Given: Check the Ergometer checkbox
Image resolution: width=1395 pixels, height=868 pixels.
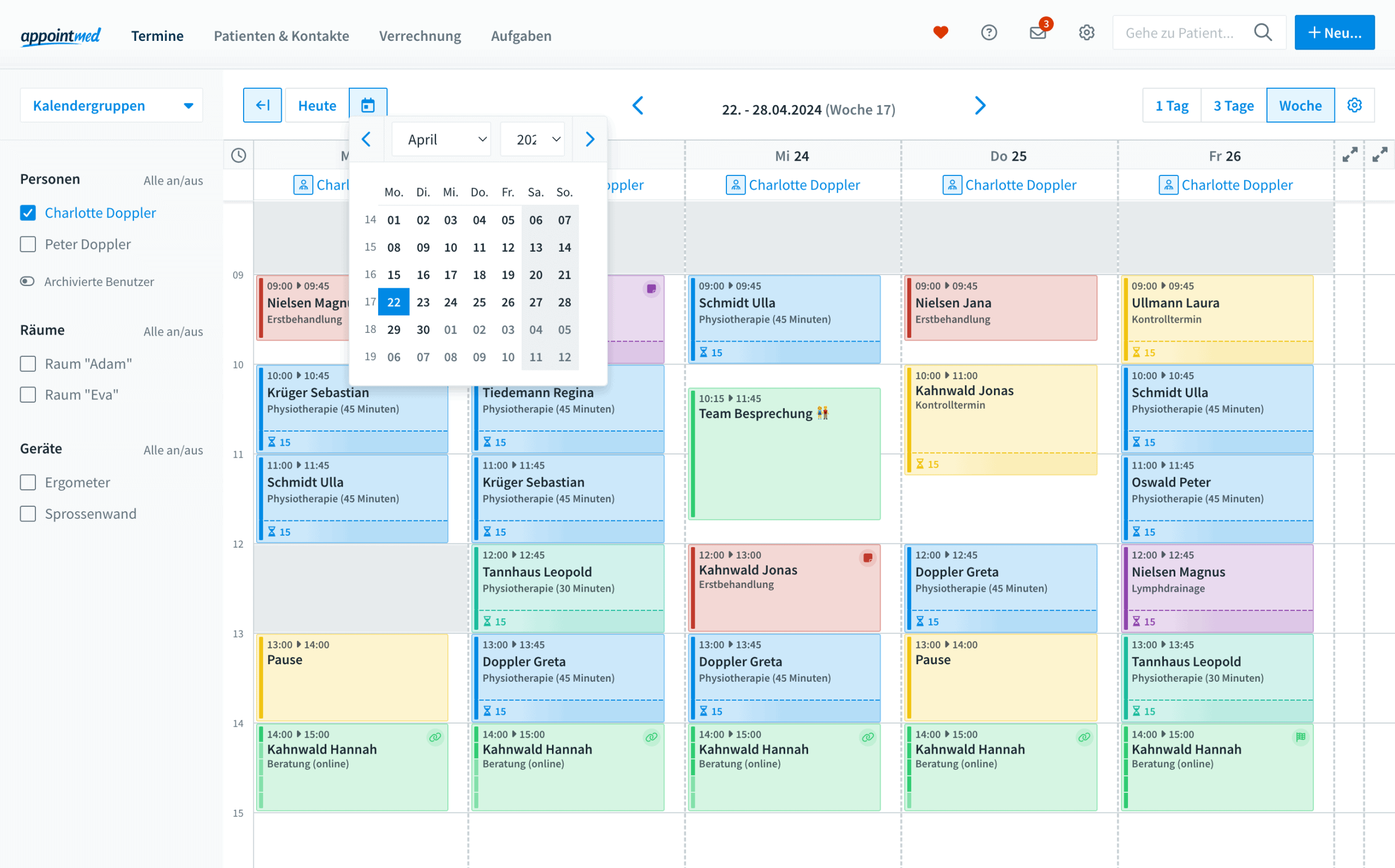Looking at the screenshot, I should (x=28, y=482).
